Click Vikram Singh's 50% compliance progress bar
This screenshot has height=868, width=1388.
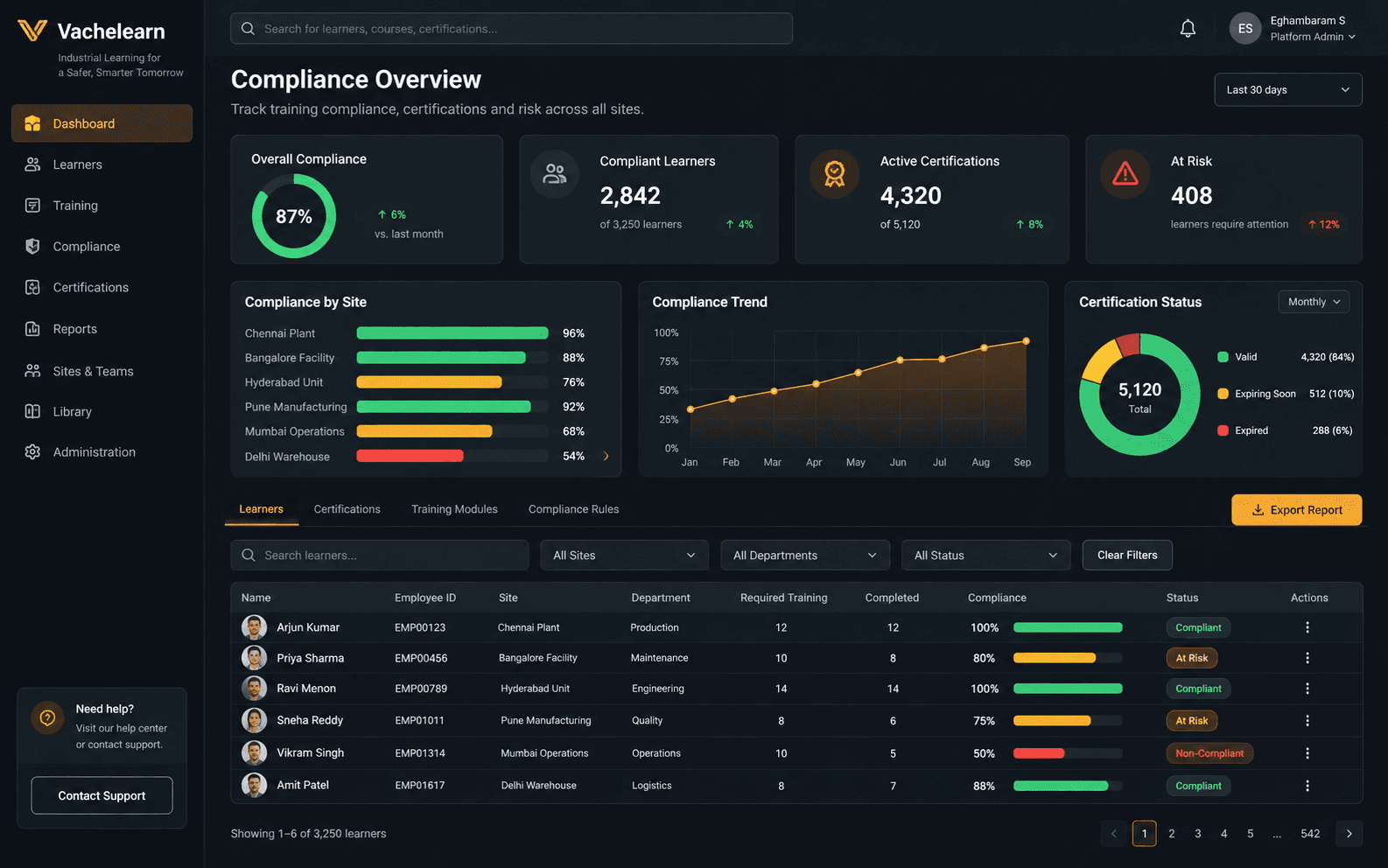1068,753
